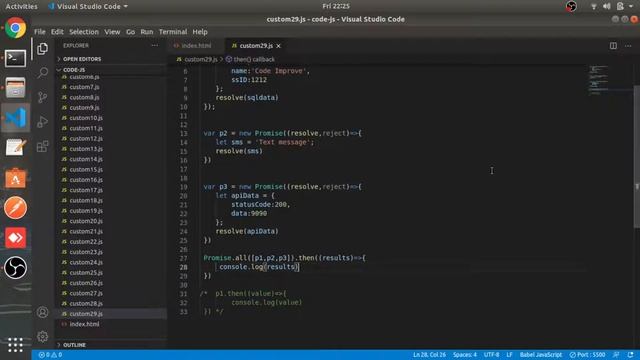Open Ubuntu Software from the dock
640x360 pixels.
click(16, 178)
